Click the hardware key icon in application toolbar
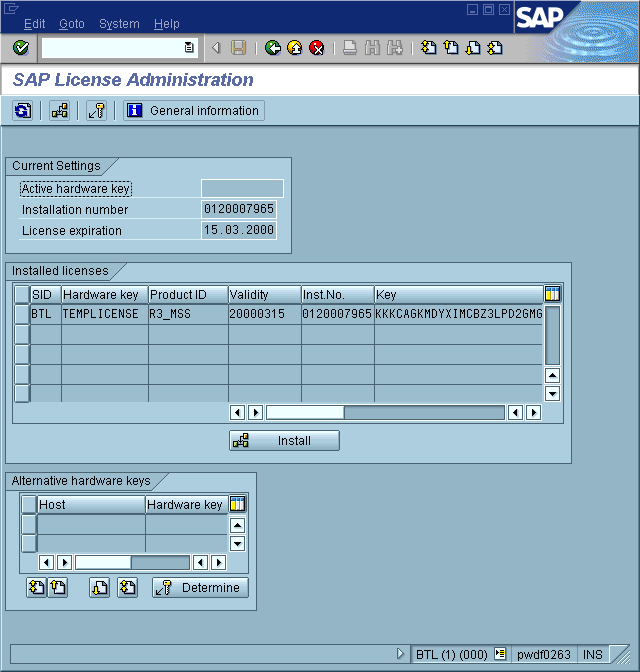 (x=96, y=111)
